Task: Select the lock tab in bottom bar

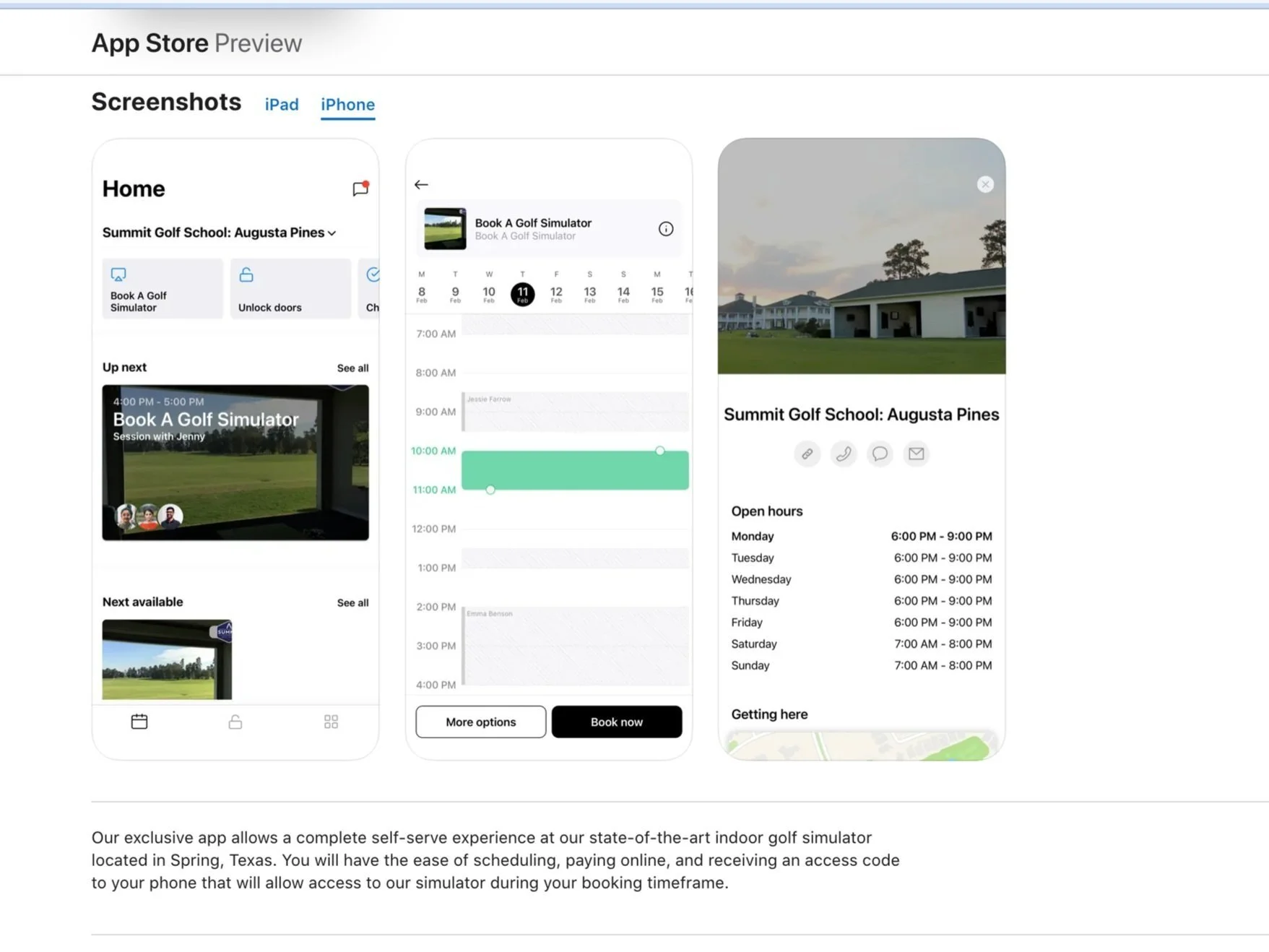Action: pos(235,722)
